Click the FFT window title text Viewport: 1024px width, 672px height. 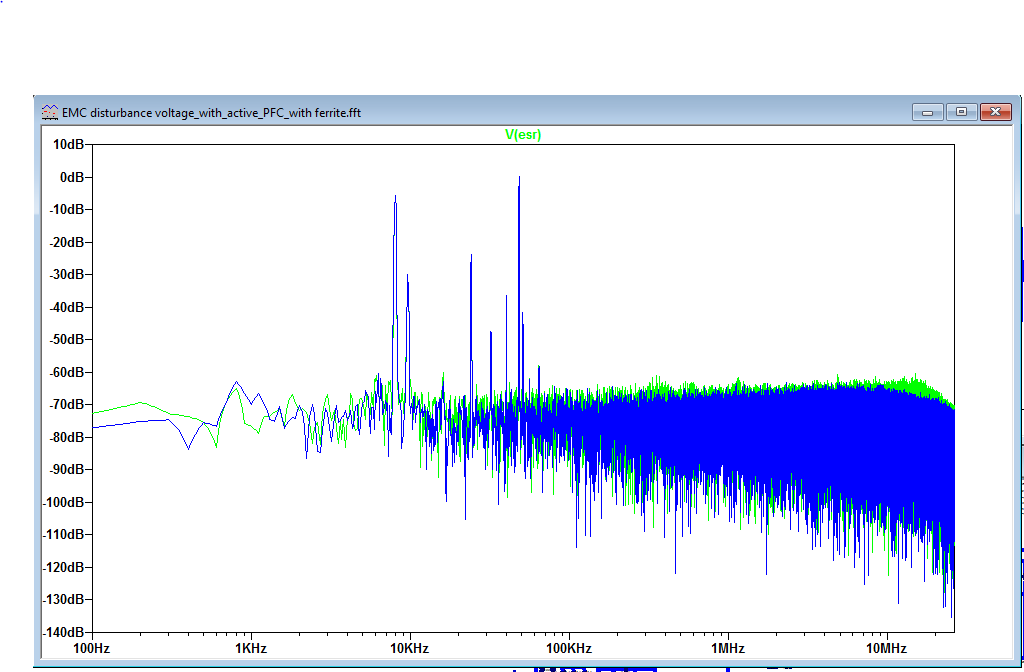(212, 113)
